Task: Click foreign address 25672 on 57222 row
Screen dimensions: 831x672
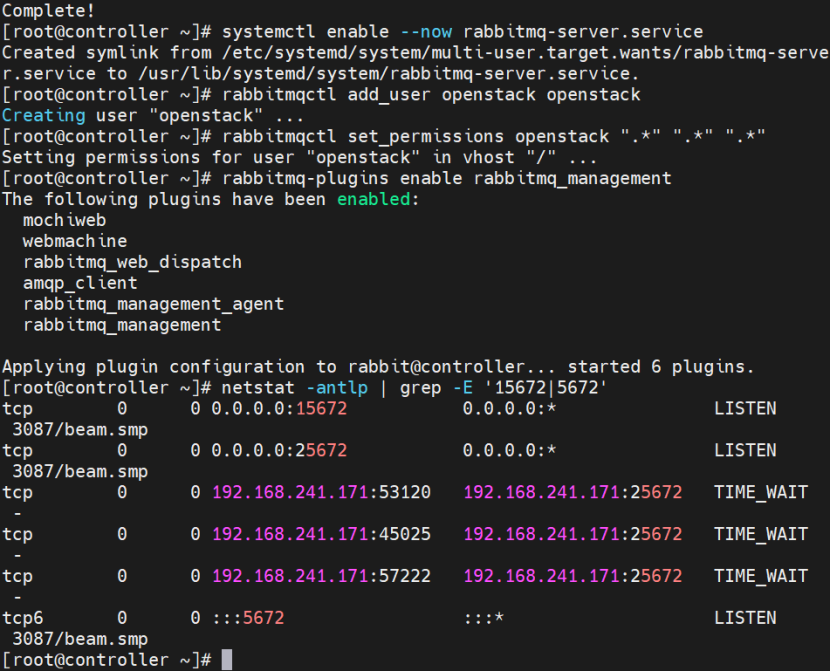Action: point(572,576)
